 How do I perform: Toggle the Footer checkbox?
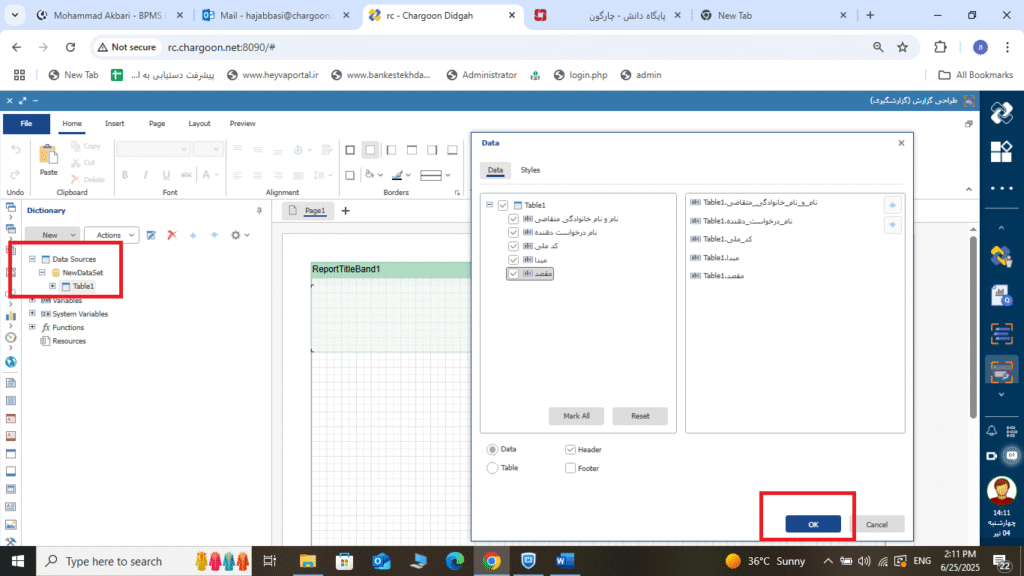pos(570,467)
